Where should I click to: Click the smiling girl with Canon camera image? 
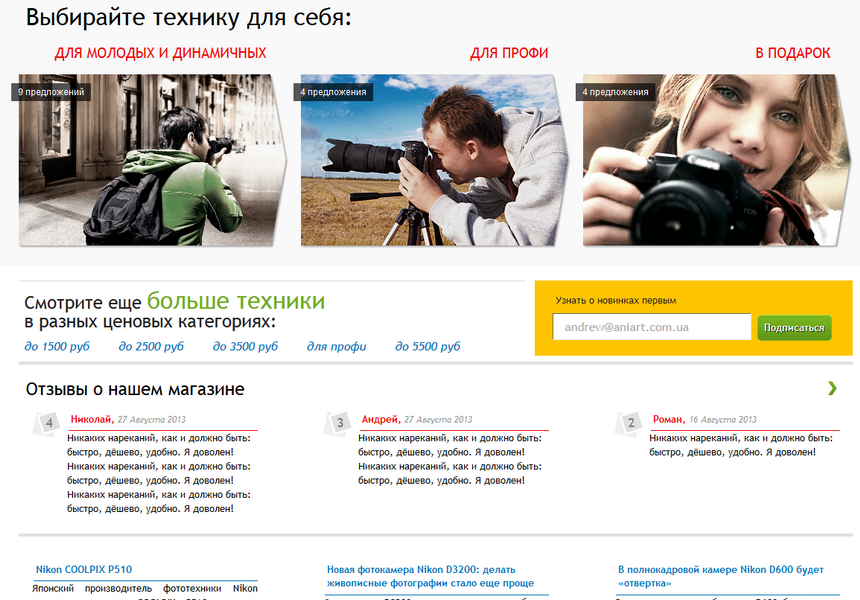(x=717, y=160)
